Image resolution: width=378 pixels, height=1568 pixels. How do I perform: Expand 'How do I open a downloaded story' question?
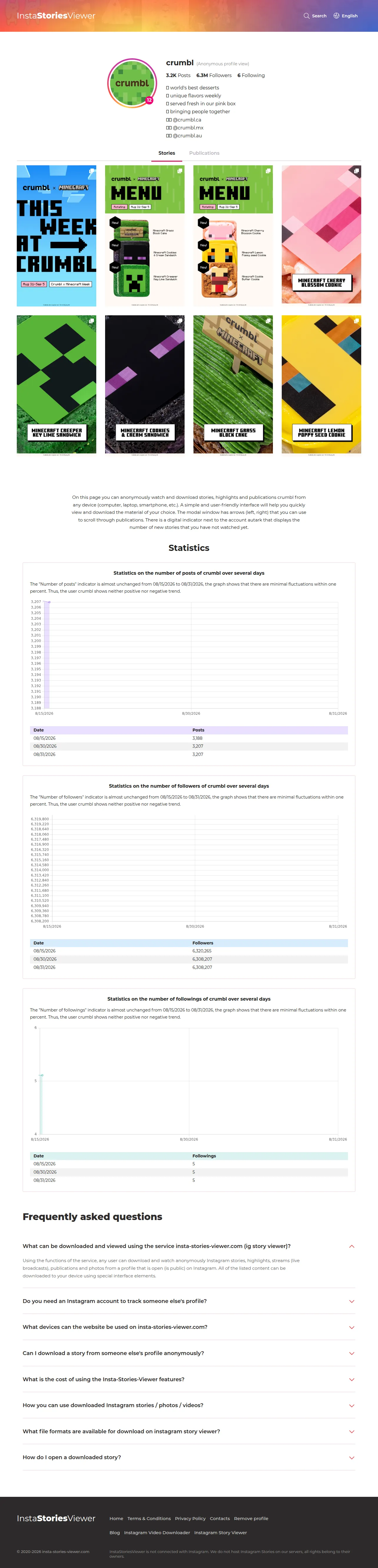tap(189, 1457)
